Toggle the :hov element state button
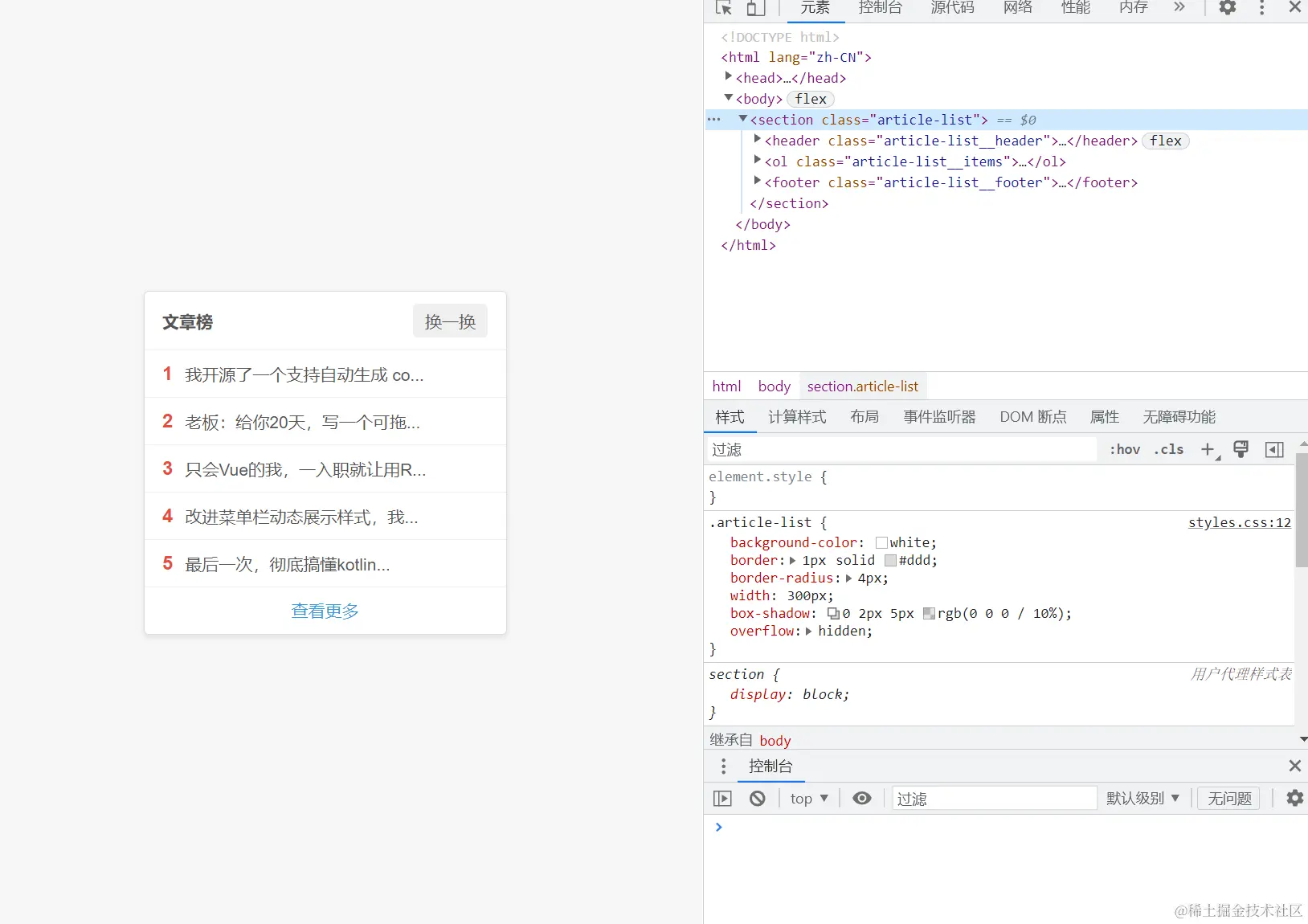Screen dimensions: 1308x924 (x=1125, y=450)
